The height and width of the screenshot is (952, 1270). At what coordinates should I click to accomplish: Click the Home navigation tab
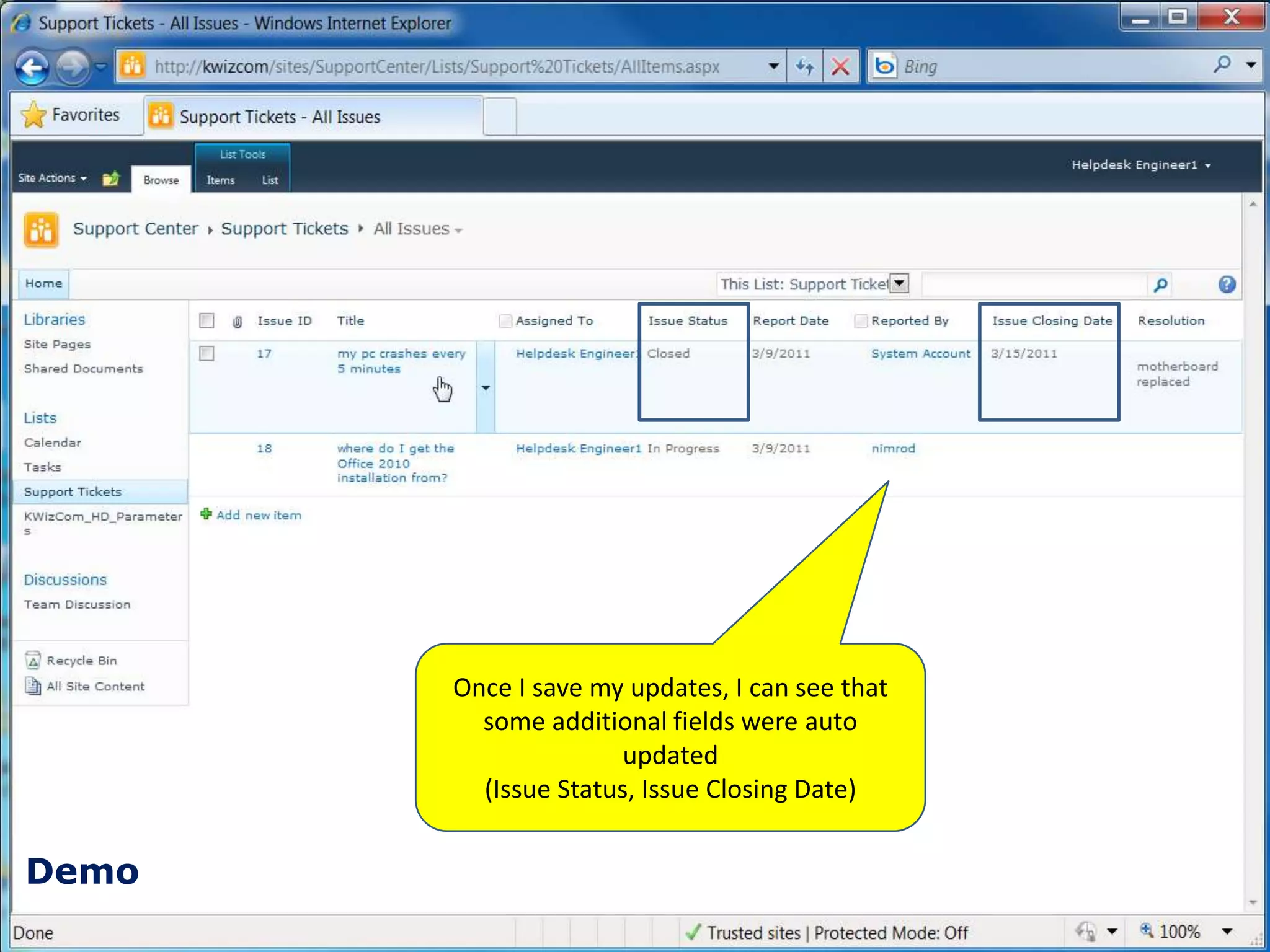[x=43, y=284]
